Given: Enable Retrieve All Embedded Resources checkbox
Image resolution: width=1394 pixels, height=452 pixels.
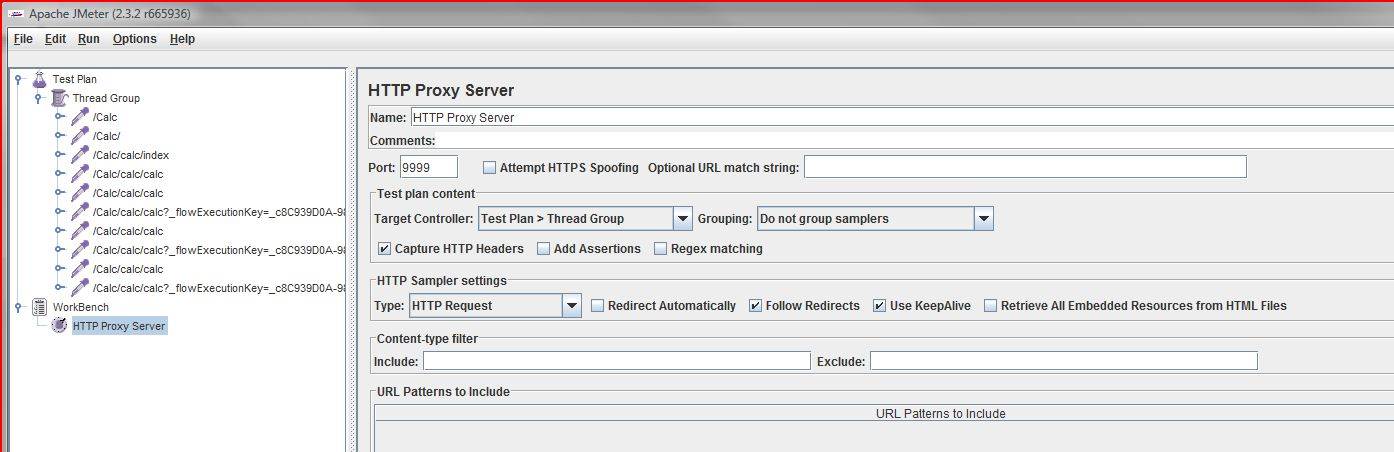Looking at the screenshot, I should point(990,305).
